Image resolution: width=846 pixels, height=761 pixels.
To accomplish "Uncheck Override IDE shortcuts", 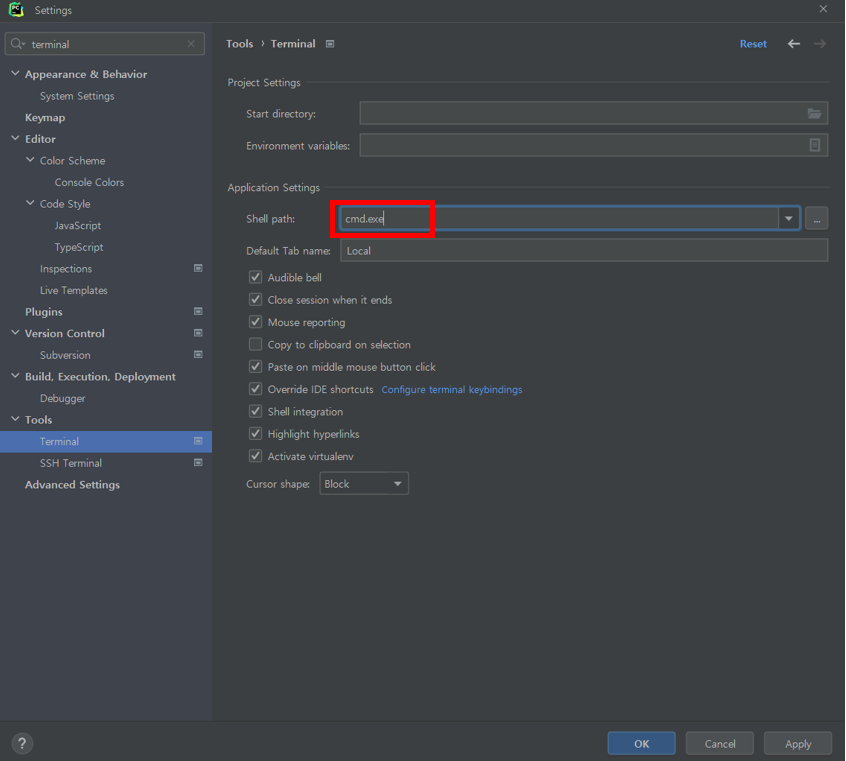I will (255, 389).
